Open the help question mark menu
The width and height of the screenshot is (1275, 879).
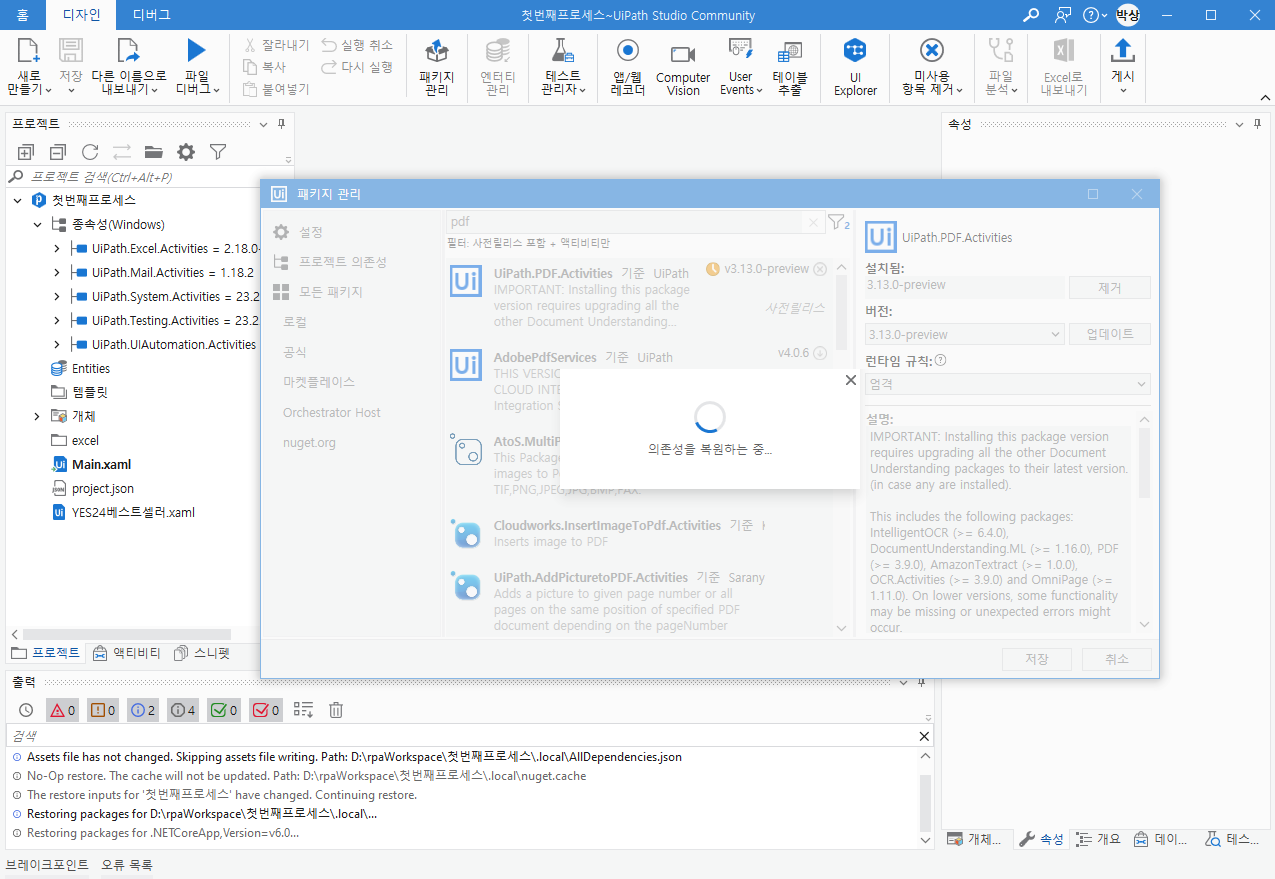1095,15
